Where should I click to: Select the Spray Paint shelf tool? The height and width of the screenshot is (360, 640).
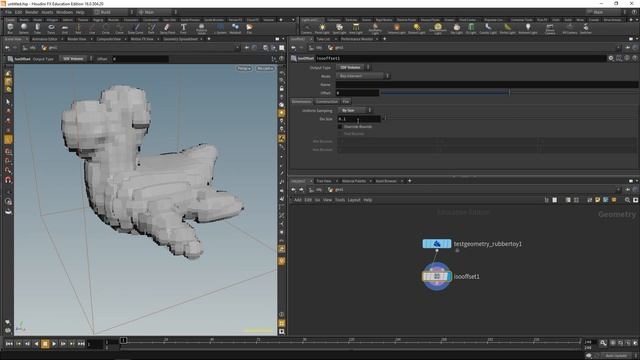(167, 28)
